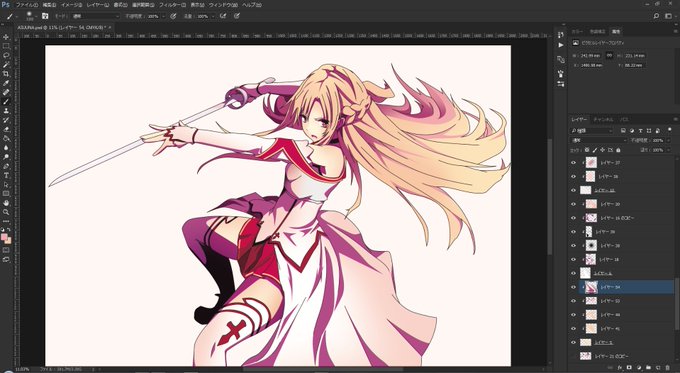Create a new layer group

(648, 368)
